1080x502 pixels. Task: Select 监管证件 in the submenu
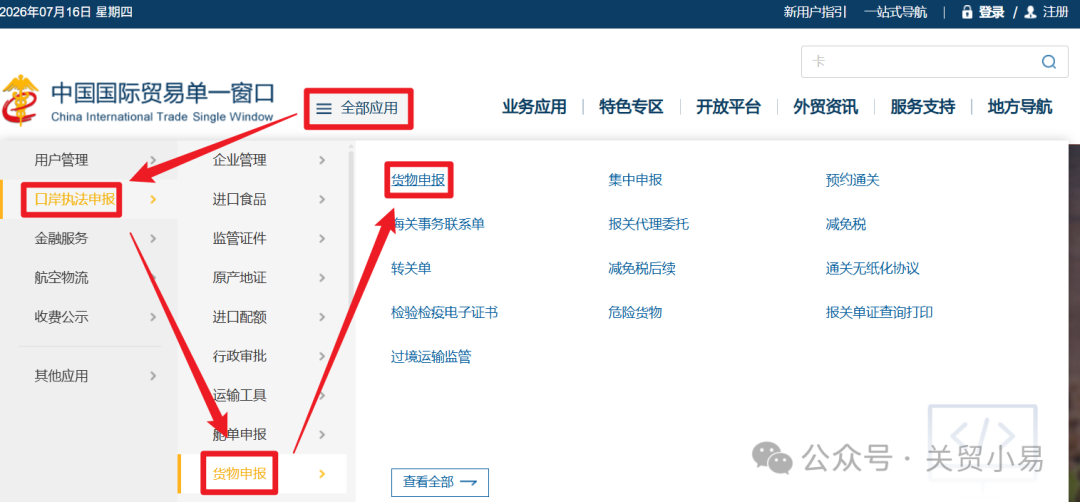[x=239, y=239]
